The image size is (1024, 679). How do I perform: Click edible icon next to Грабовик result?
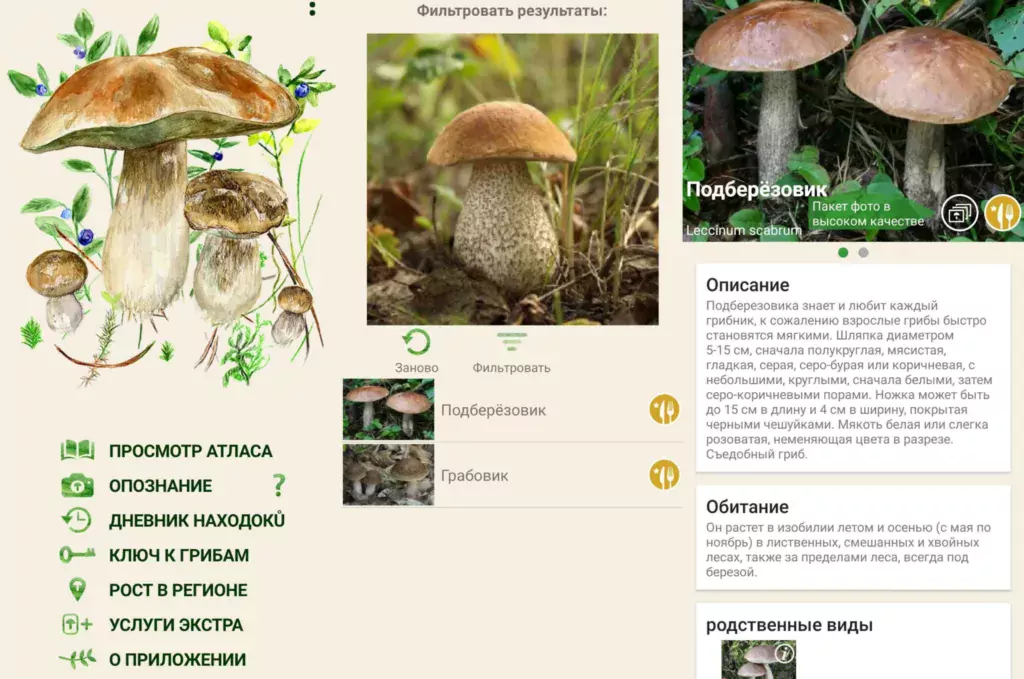[x=664, y=475]
